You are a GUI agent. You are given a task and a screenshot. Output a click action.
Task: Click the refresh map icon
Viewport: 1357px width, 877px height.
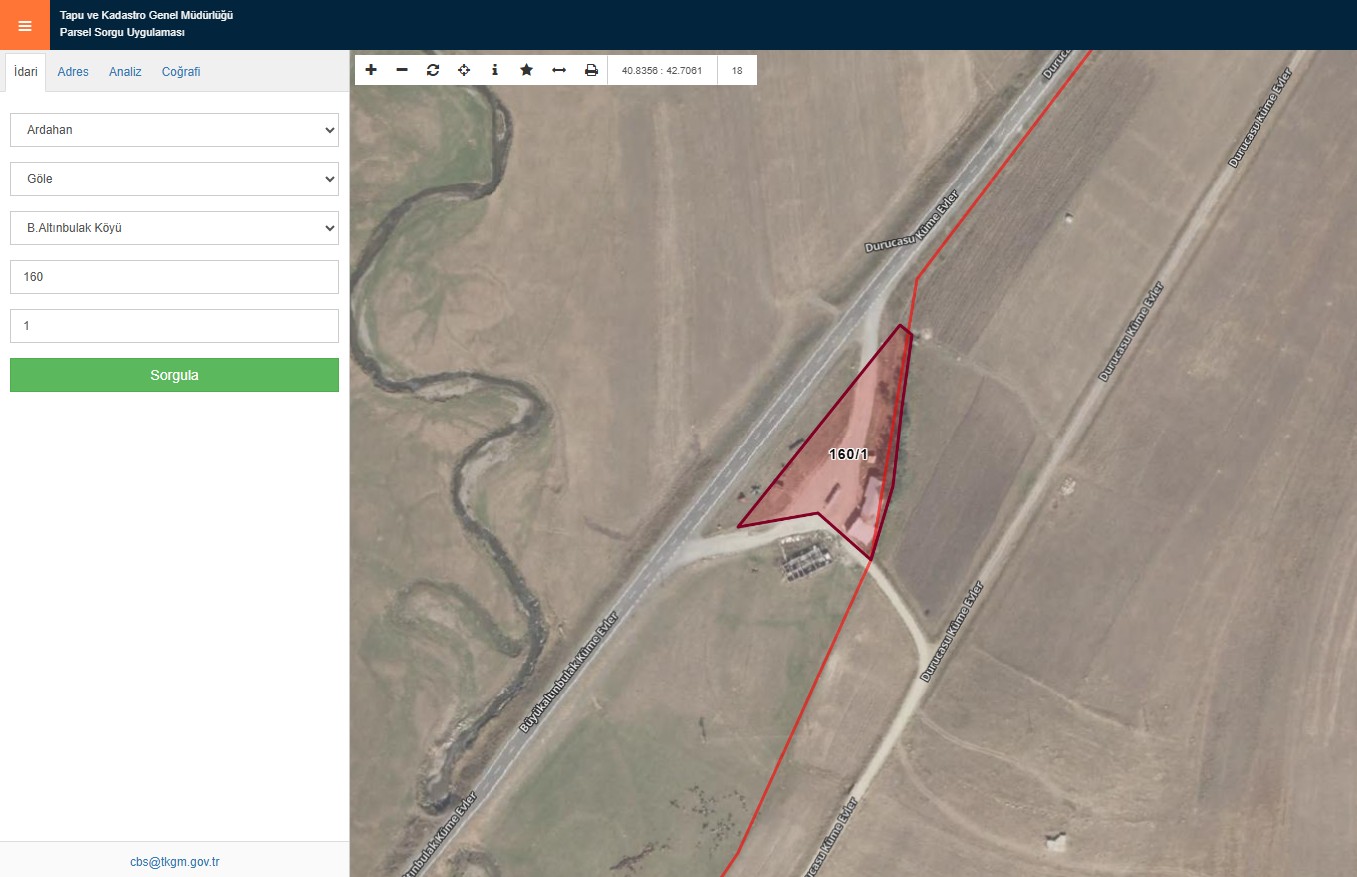click(x=433, y=70)
